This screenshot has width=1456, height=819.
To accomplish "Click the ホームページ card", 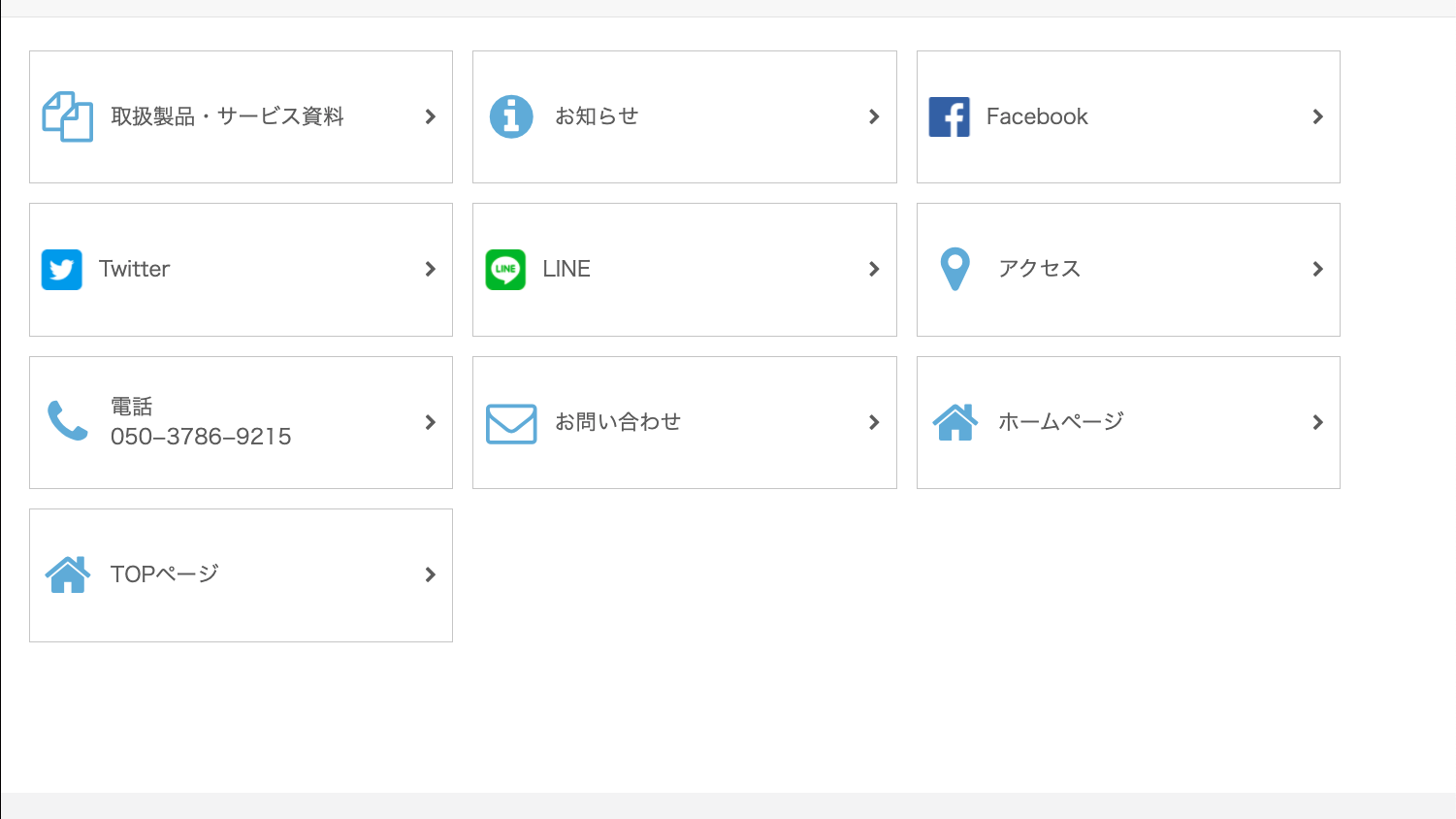I will [1127, 421].
